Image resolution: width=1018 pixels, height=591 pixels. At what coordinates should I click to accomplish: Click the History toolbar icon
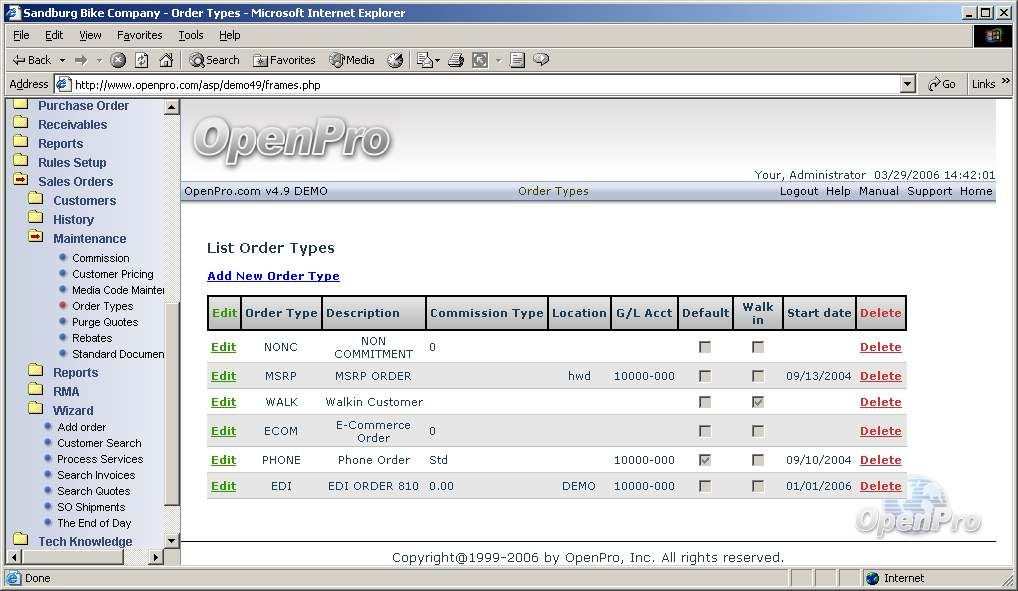(x=395, y=60)
